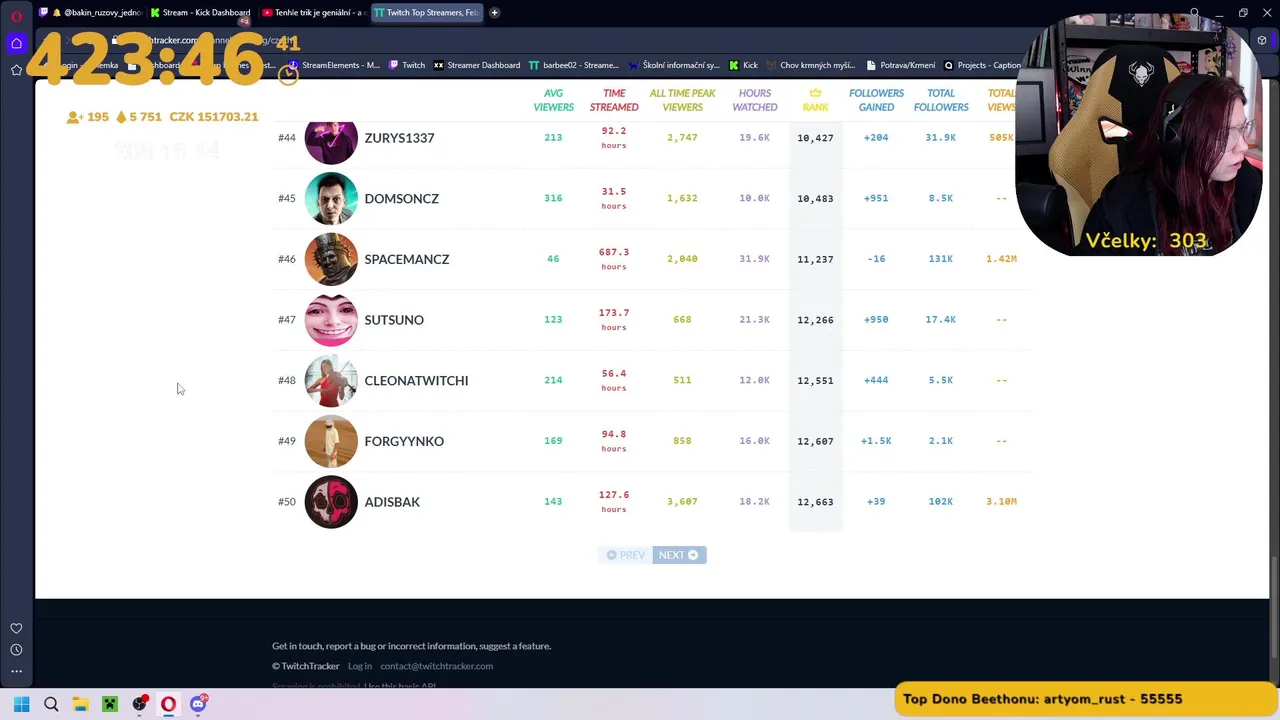Click SUTSUNO rank value 12,266

click(815, 320)
